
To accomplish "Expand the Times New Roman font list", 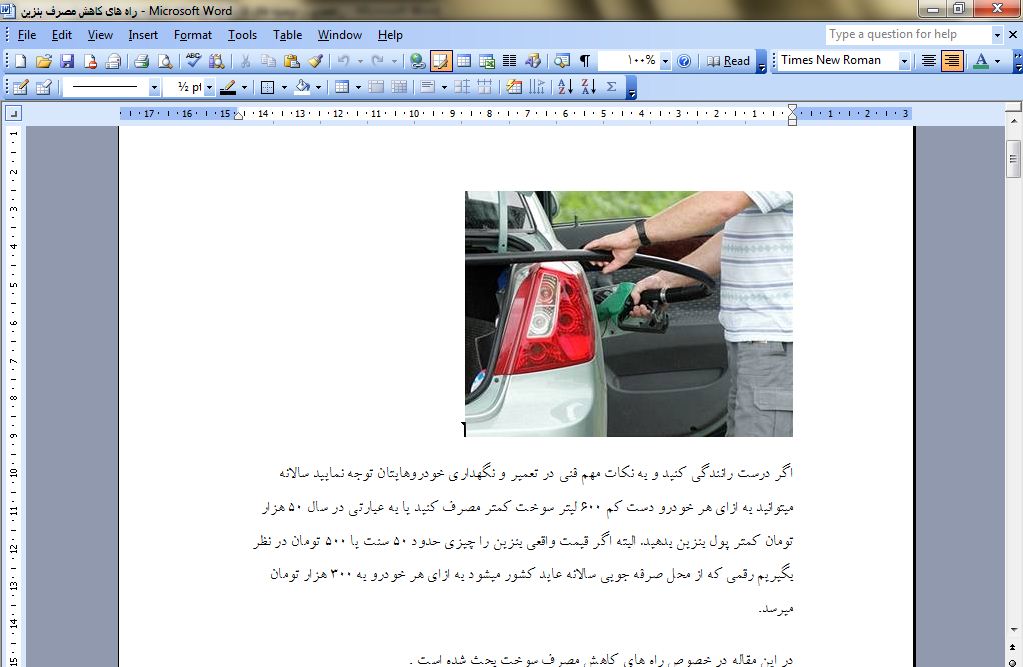I will pyautogui.click(x=904, y=61).
